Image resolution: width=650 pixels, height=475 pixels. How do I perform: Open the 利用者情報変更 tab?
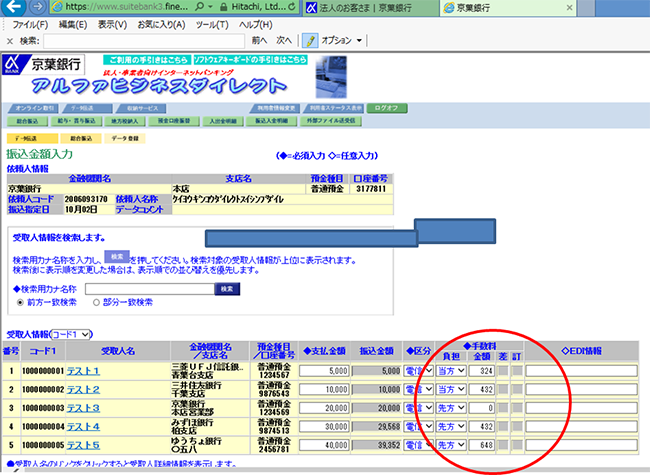[x=274, y=108]
